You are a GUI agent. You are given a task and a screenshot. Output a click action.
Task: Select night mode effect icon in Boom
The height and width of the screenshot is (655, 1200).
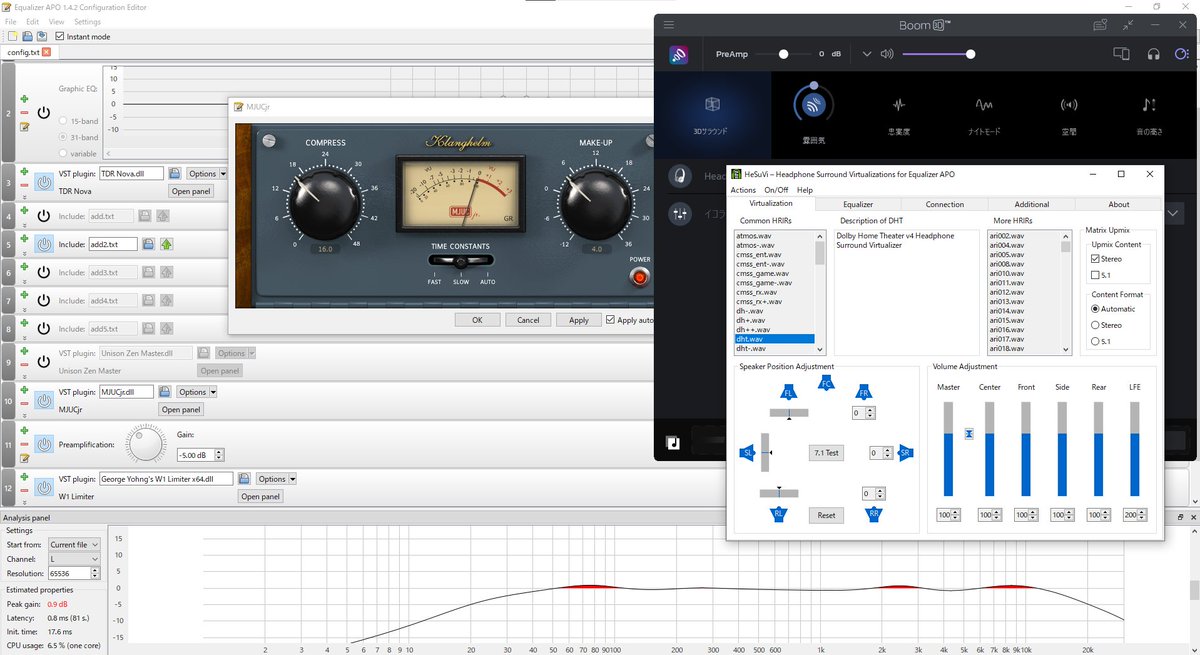pos(983,104)
